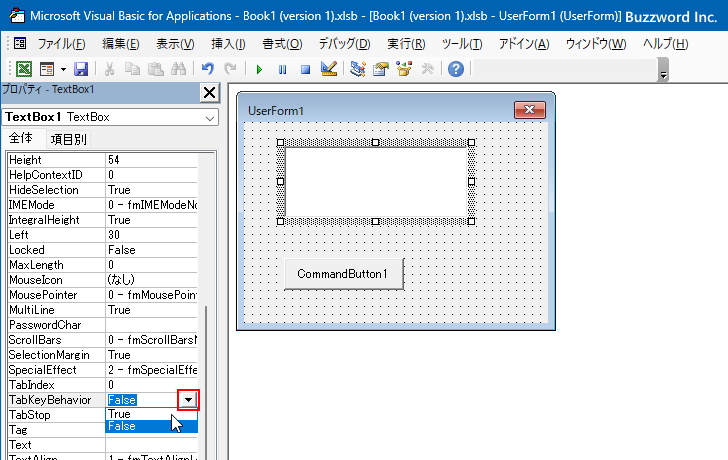Select the MultiLine property value True

tap(151, 310)
